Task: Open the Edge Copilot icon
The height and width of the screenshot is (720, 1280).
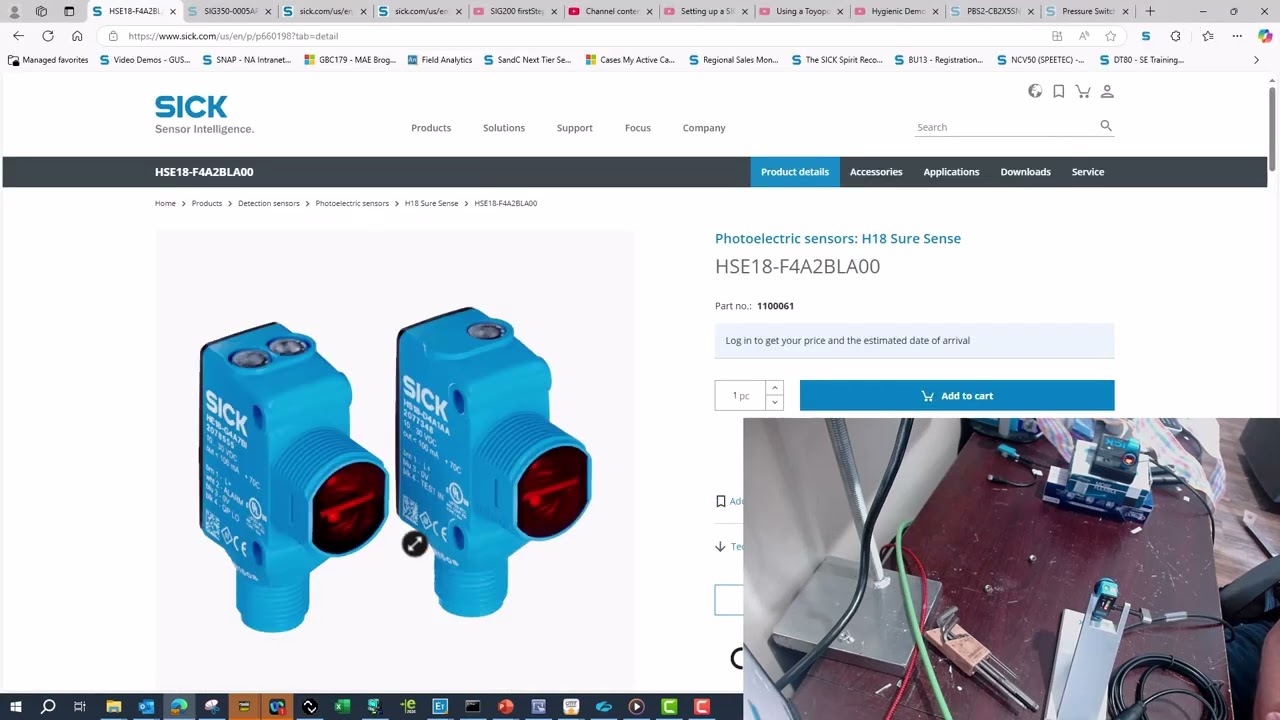Action: pos(1265,36)
